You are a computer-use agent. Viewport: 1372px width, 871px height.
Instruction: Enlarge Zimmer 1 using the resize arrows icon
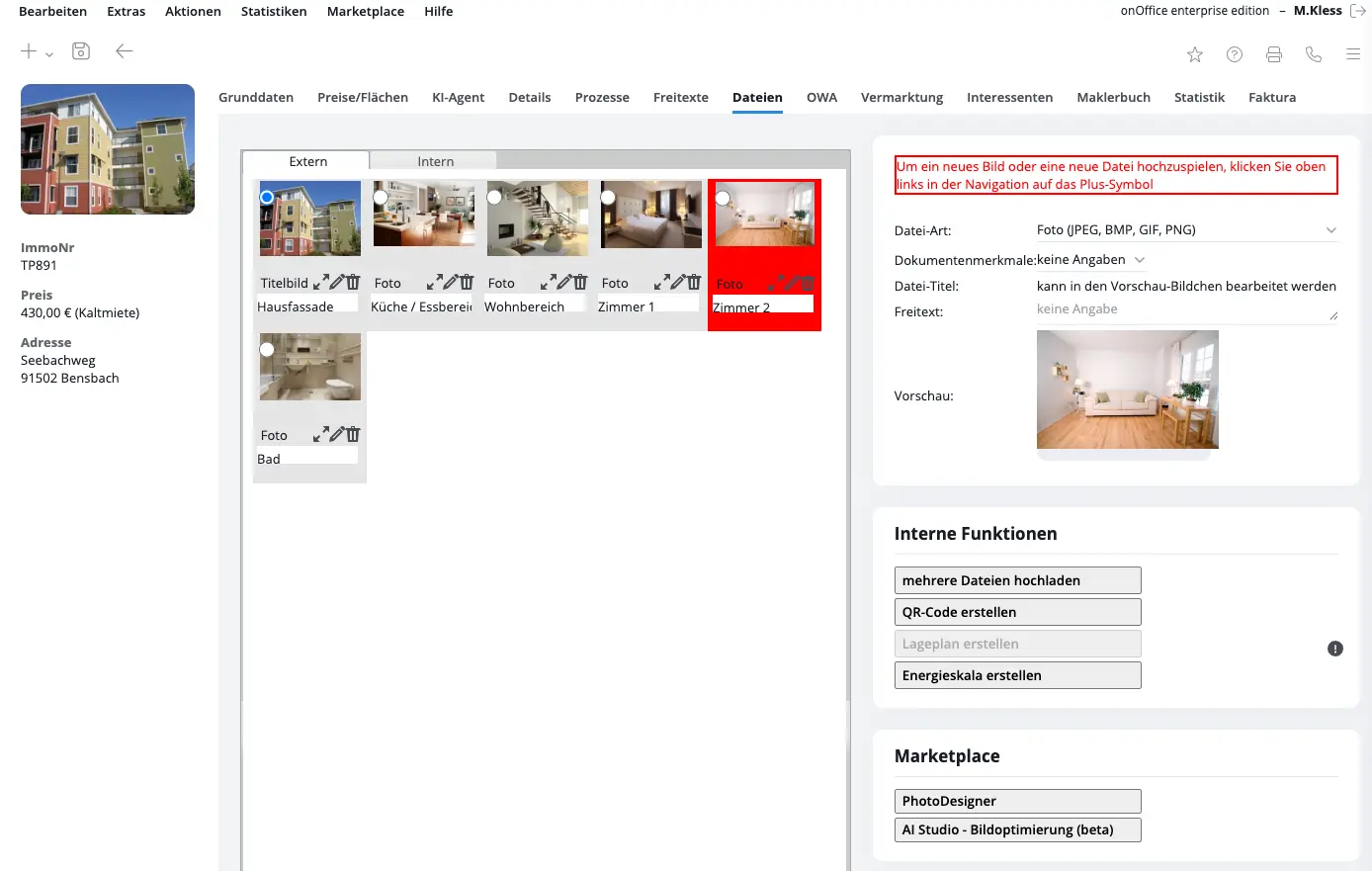pyautogui.click(x=663, y=284)
